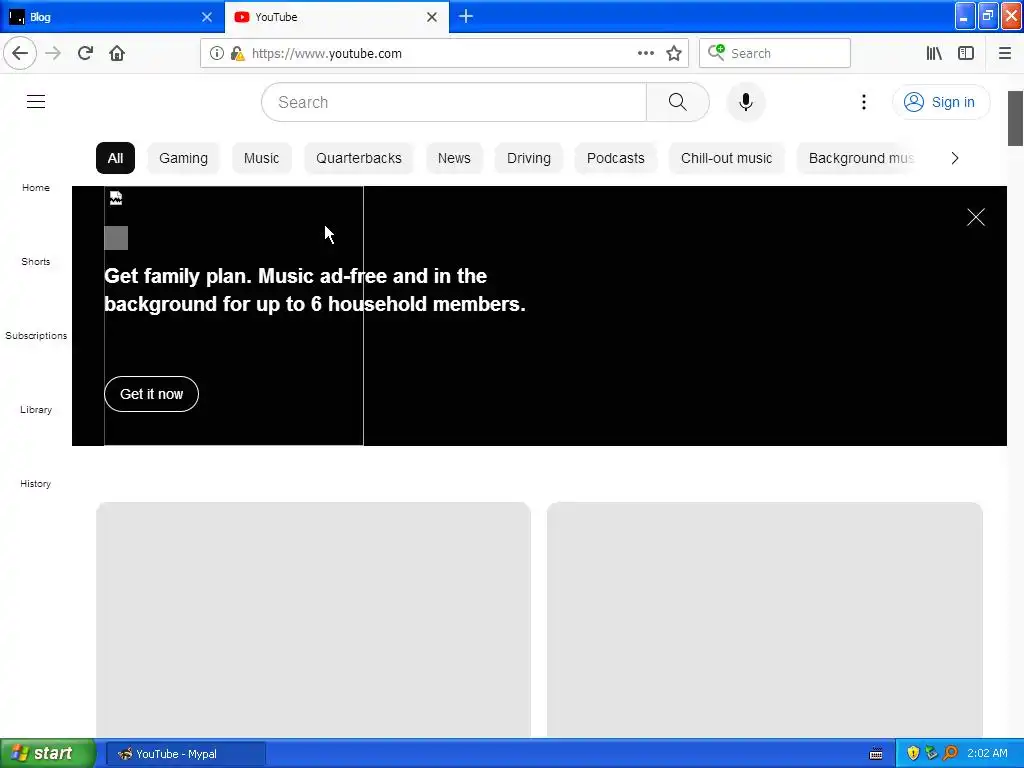Viewport: 1024px width, 768px height.
Task: Show site information icon in address bar
Action: [217, 53]
